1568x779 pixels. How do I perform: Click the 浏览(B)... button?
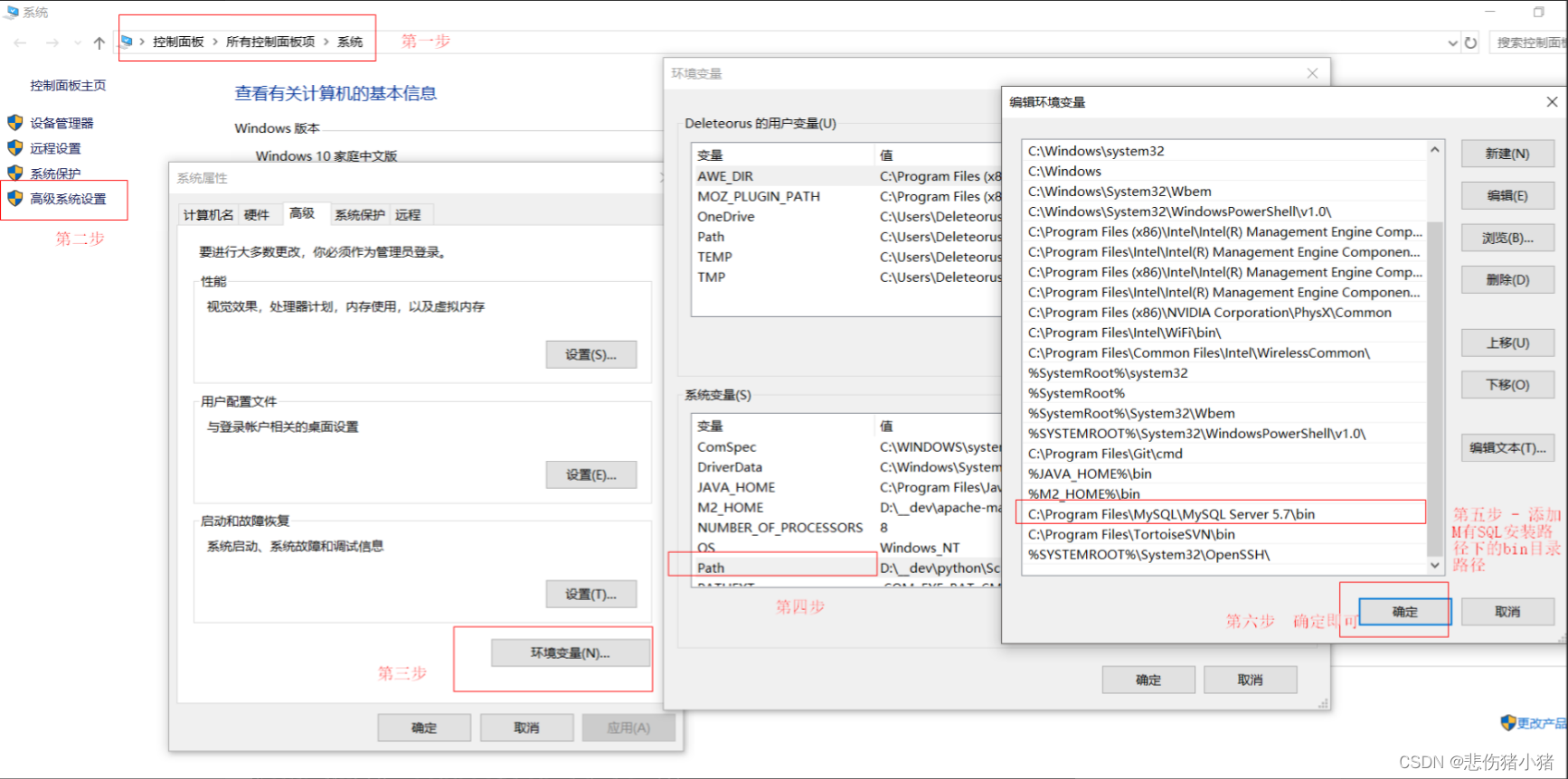tap(1507, 238)
